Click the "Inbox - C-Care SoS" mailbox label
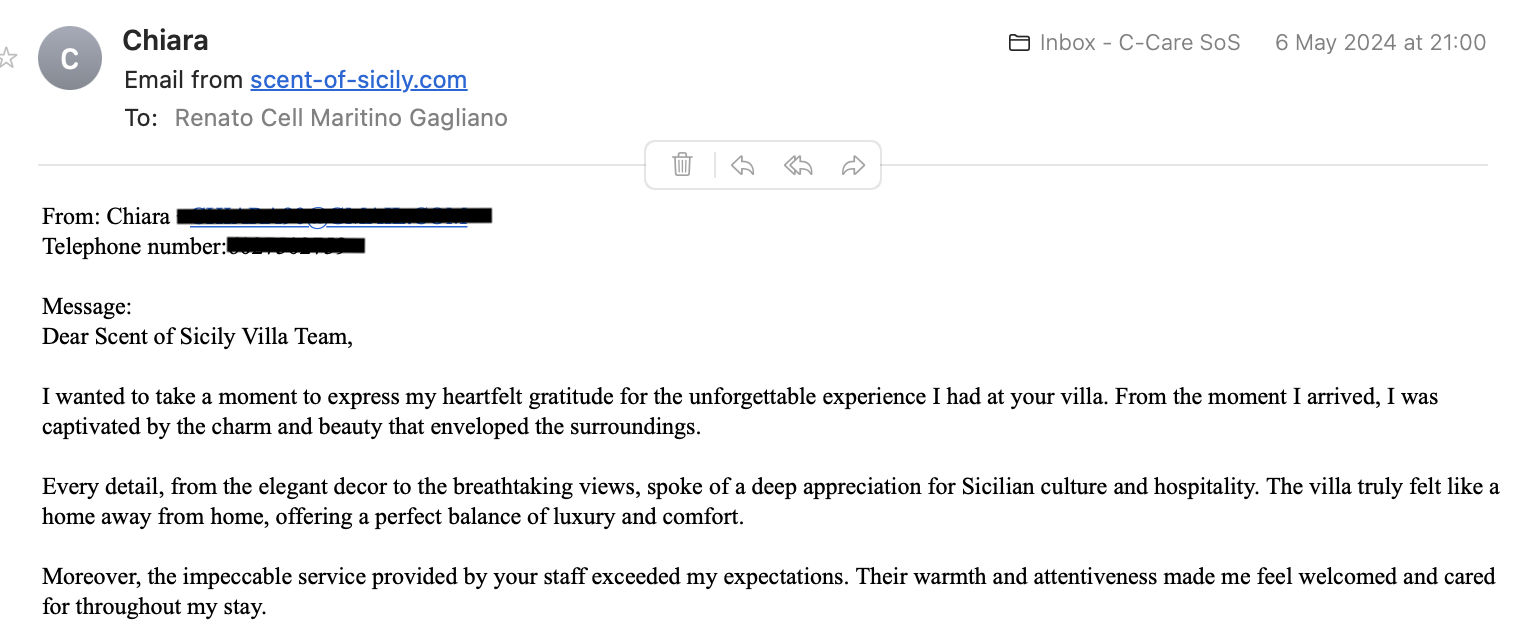 (1140, 43)
